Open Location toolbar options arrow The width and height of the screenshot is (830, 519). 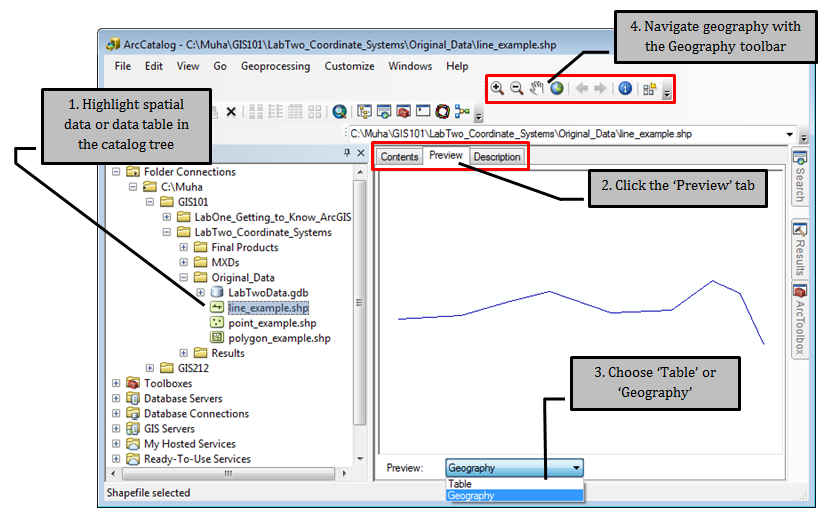[804, 138]
